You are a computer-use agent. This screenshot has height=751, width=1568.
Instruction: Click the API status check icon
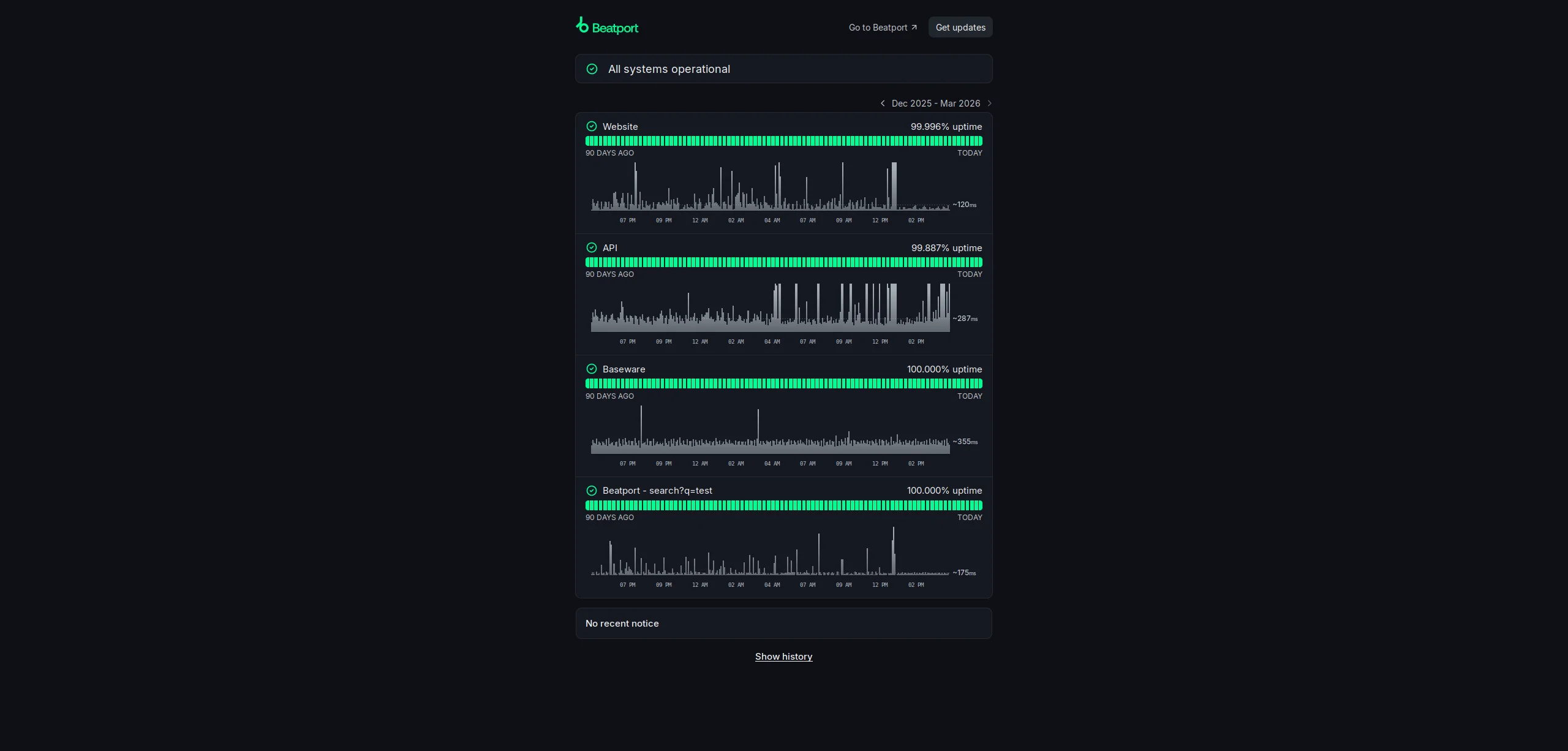591,248
